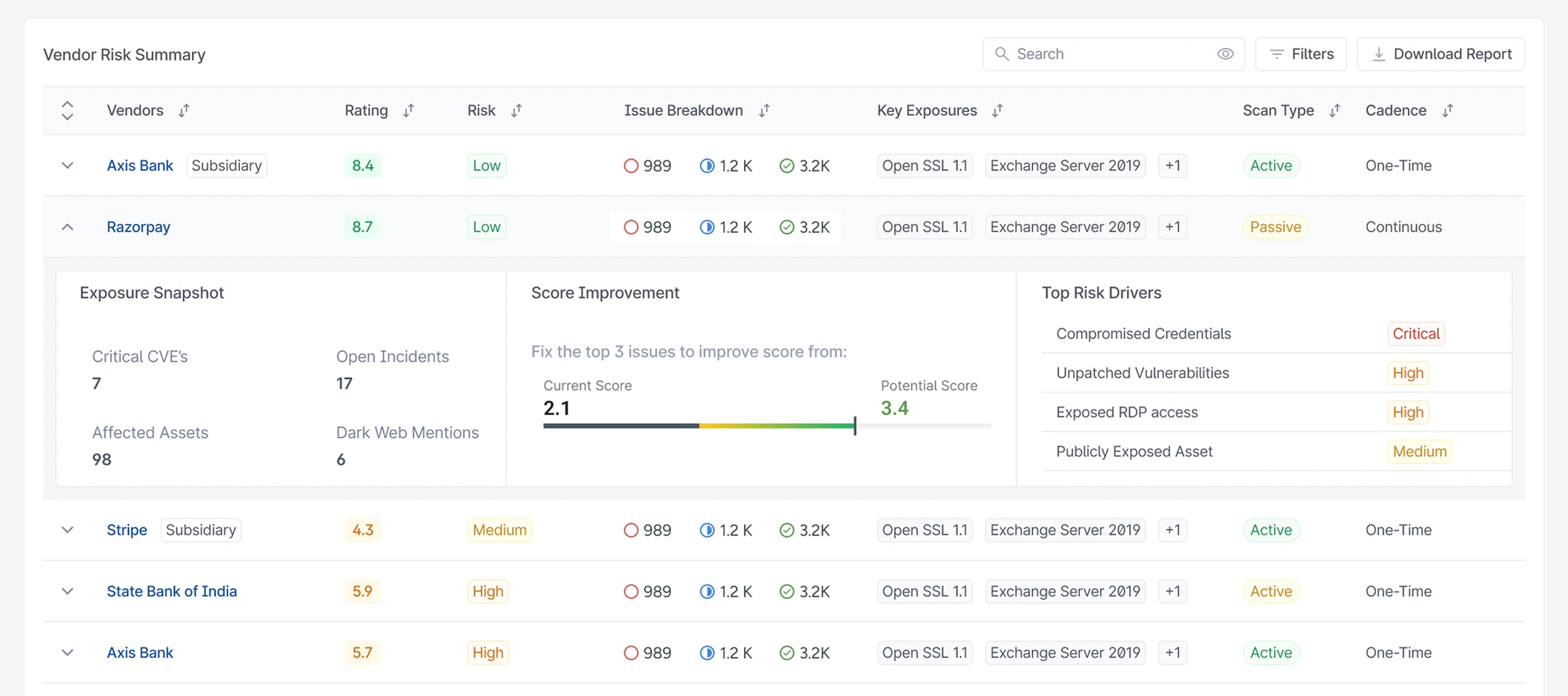Click Medium risk badge in Stripe row
Viewport: 1568px width, 696px height.
pos(499,530)
